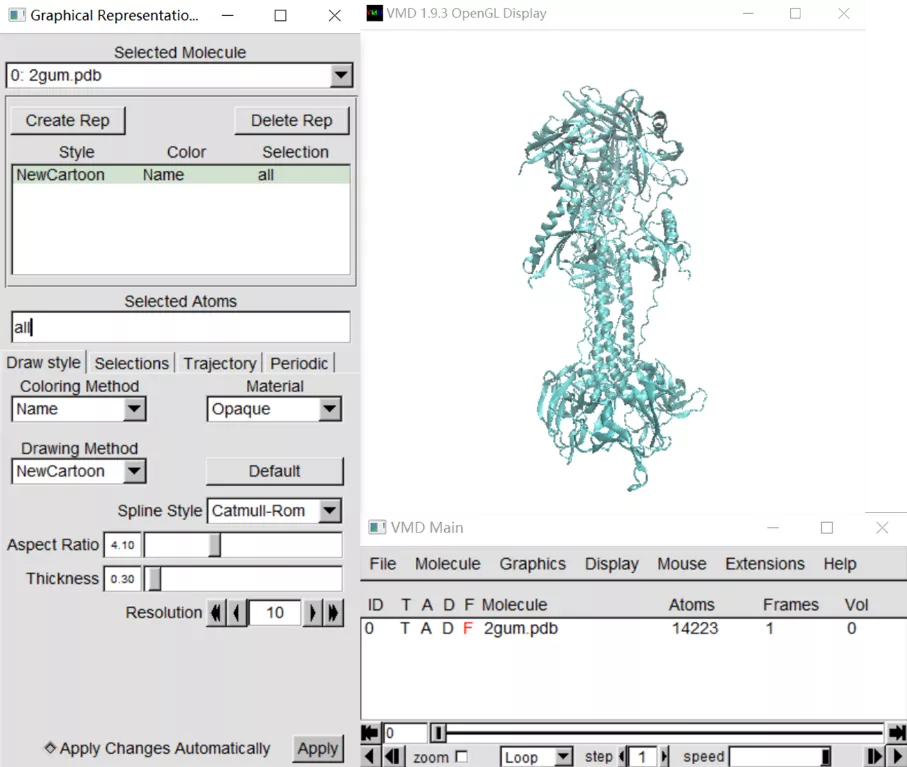Viewport: 907px width, 767px height.
Task: Decrease Resolution by one
Action: [237, 613]
